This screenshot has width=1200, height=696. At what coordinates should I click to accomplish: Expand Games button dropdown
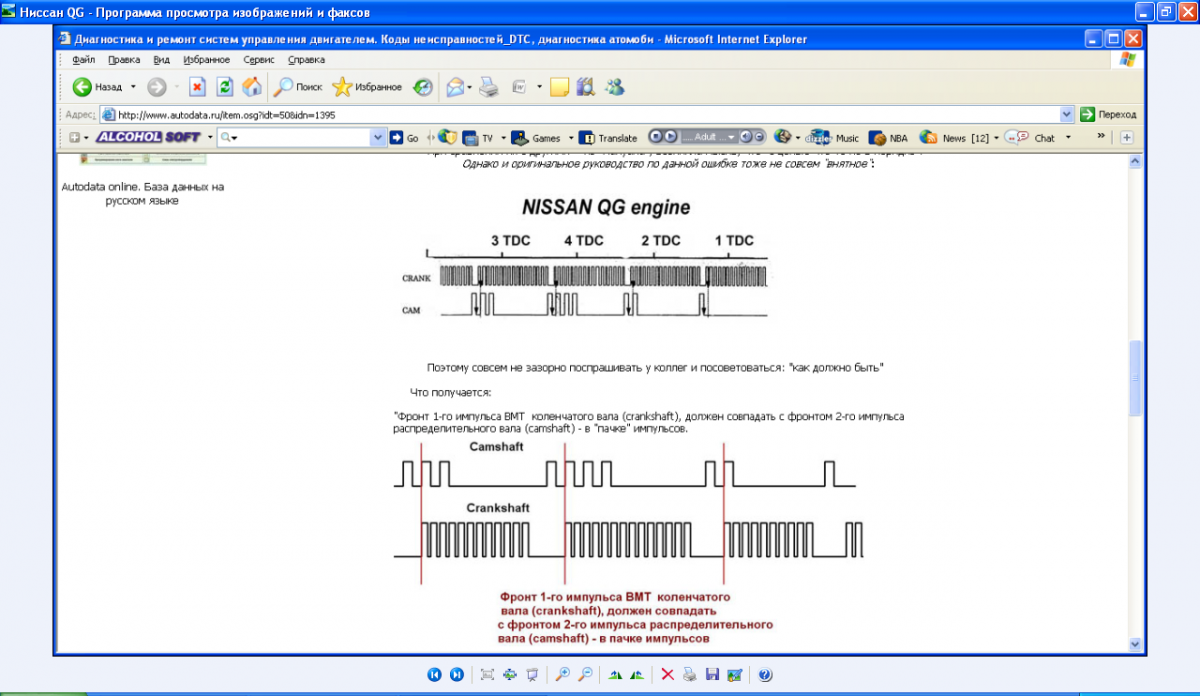571,137
